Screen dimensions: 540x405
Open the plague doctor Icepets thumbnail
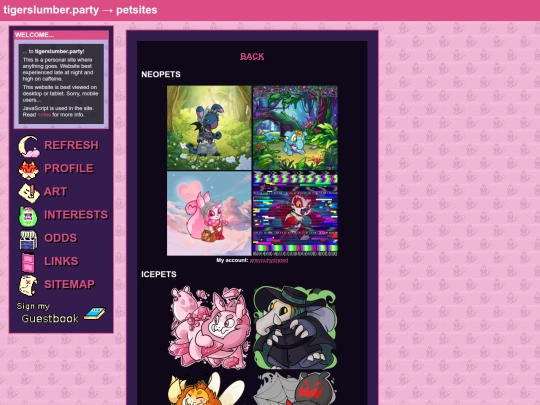[295, 327]
